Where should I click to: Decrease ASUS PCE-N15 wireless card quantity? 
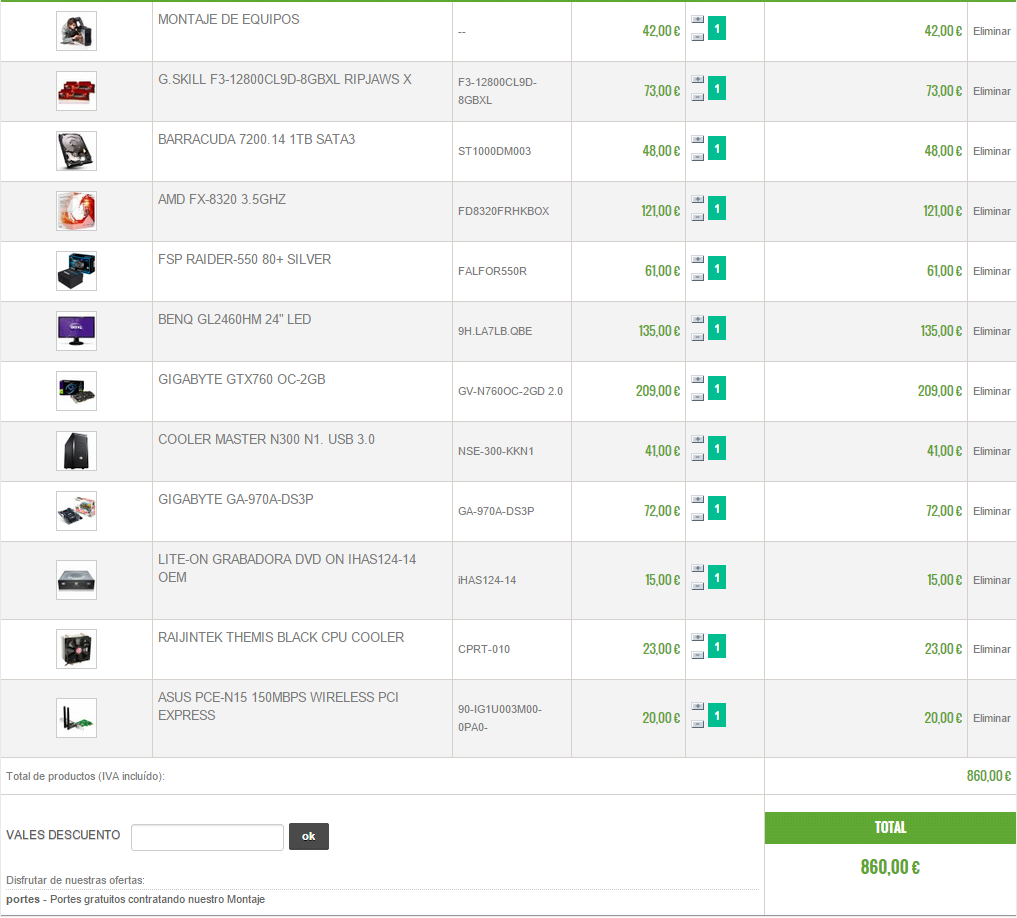tap(697, 724)
